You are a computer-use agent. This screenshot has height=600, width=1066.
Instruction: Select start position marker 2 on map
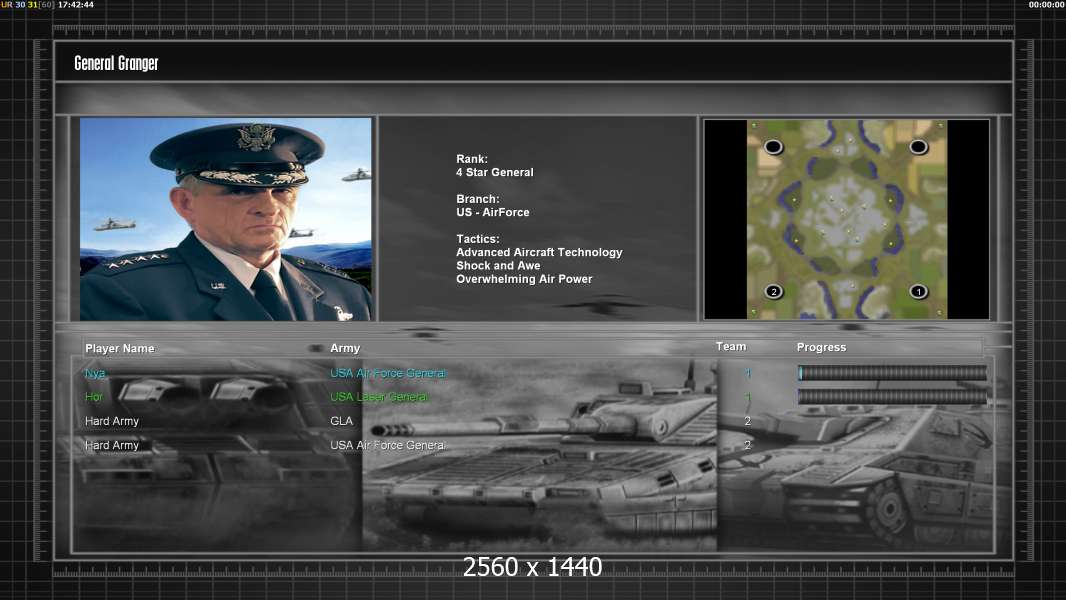click(x=774, y=292)
